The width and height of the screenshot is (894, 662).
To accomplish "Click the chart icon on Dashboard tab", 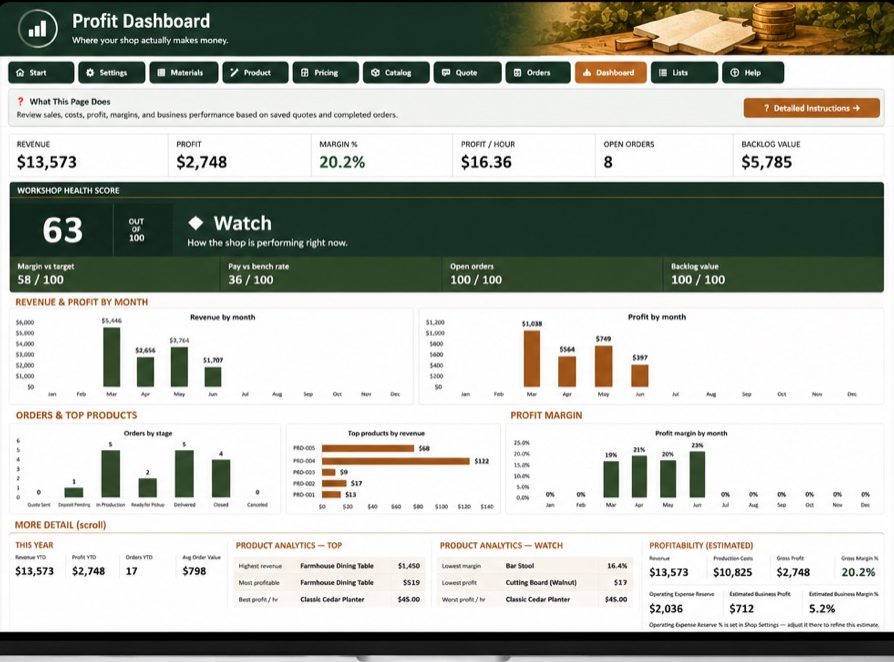I will pos(587,72).
